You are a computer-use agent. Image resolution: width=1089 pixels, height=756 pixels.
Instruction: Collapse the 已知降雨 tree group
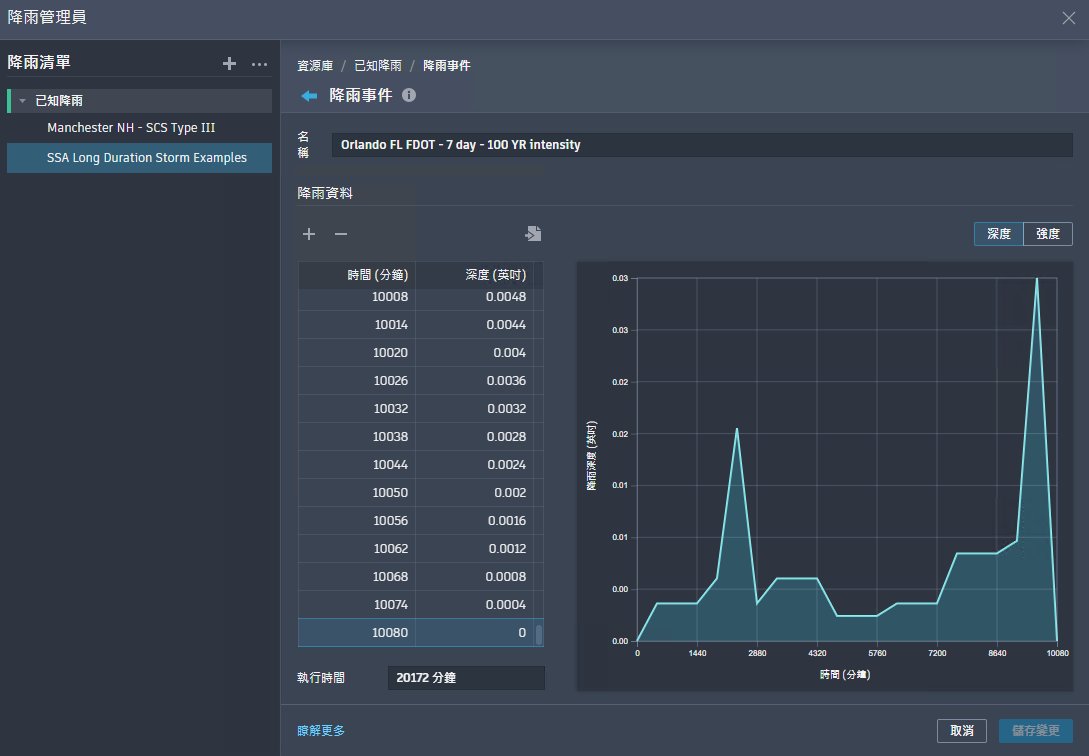coord(22,101)
